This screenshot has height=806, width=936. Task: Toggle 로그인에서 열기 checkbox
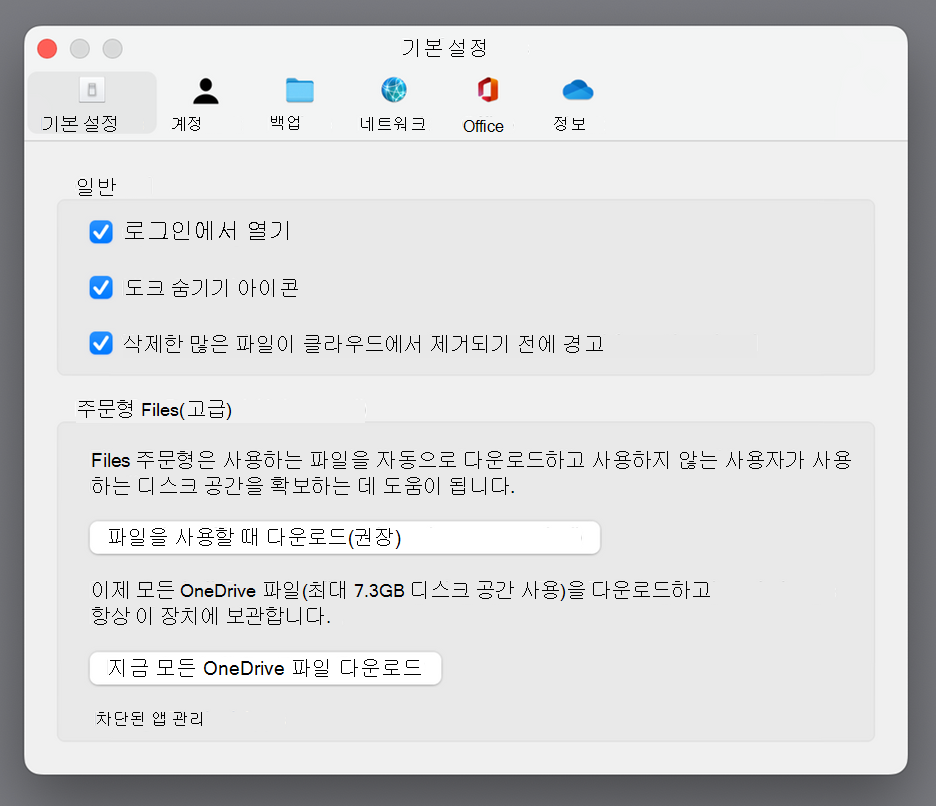[x=101, y=232]
